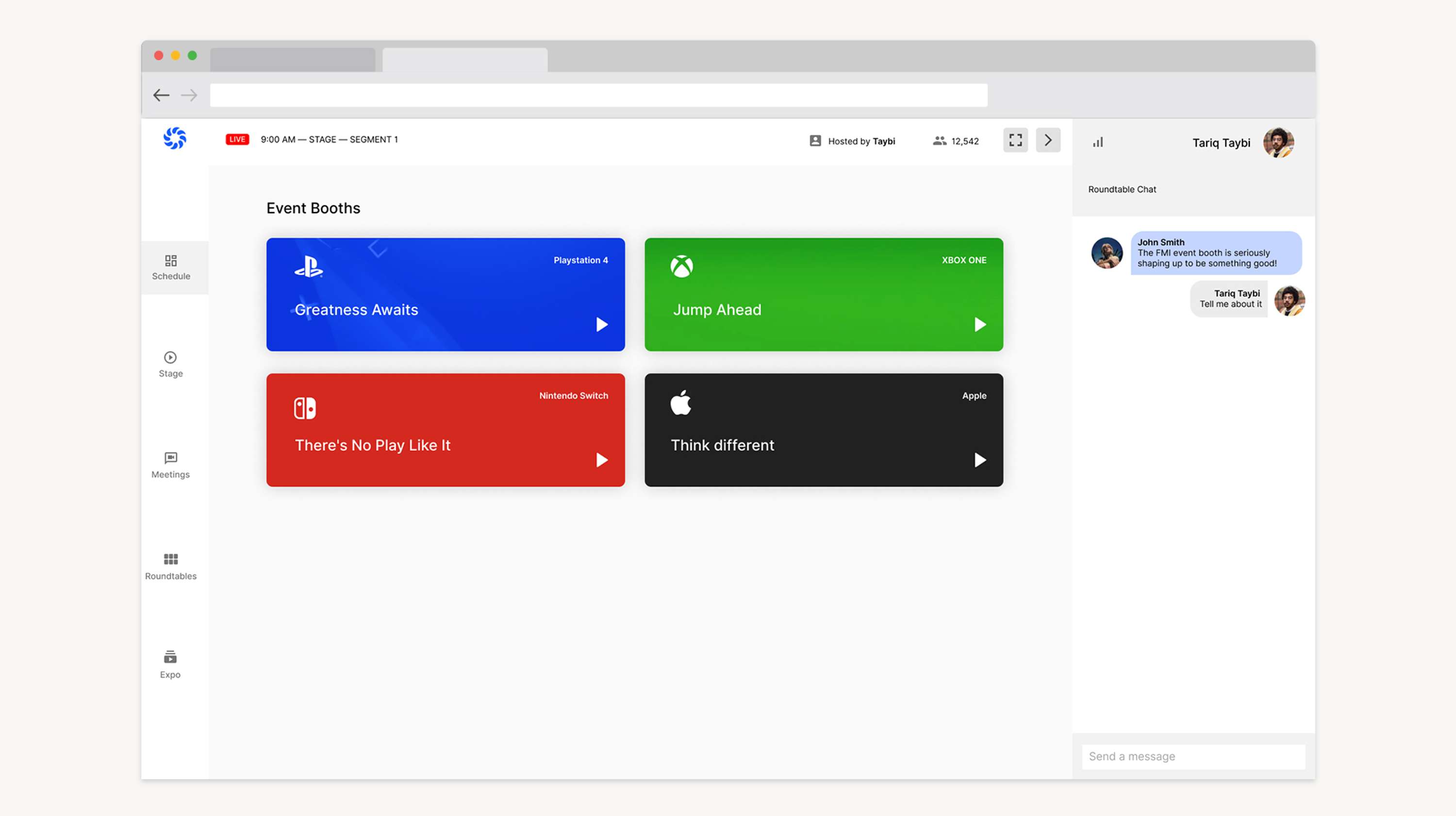Play the Think different booth

click(x=980, y=460)
